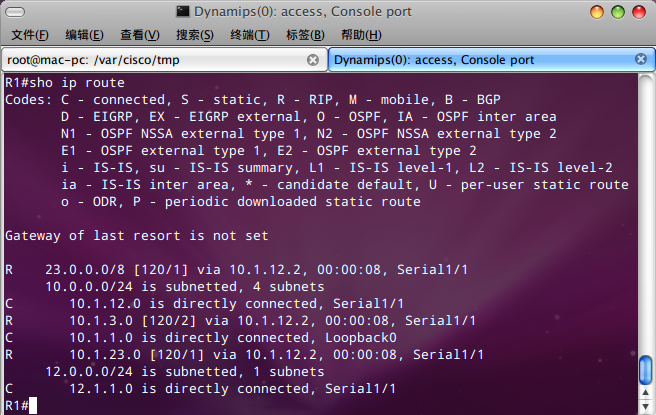Click the scrollbar up arrow
The image size is (656, 415).
pyautogui.click(x=646, y=393)
